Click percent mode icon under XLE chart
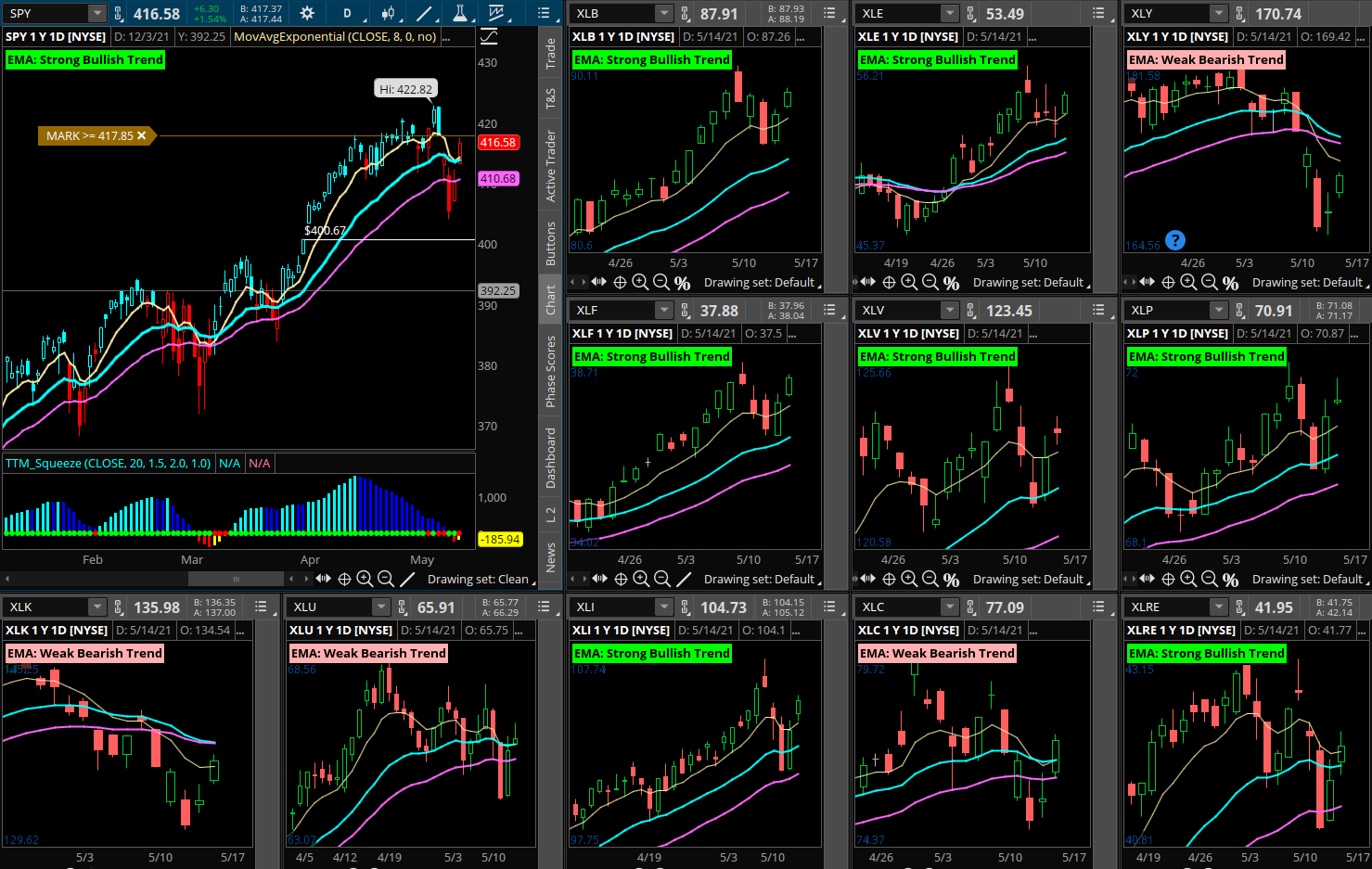 click(x=951, y=283)
